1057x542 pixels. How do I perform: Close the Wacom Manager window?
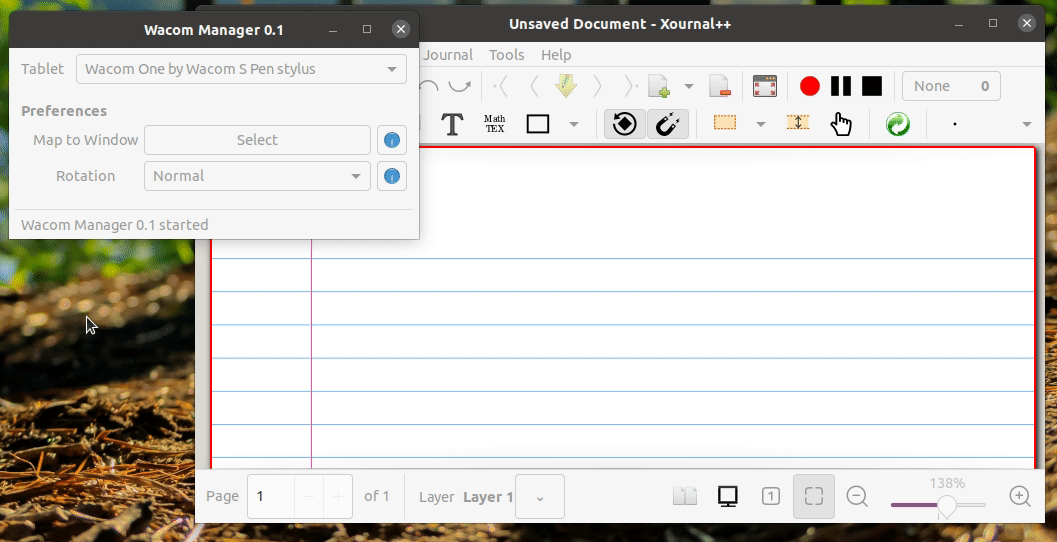tap(400, 29)
